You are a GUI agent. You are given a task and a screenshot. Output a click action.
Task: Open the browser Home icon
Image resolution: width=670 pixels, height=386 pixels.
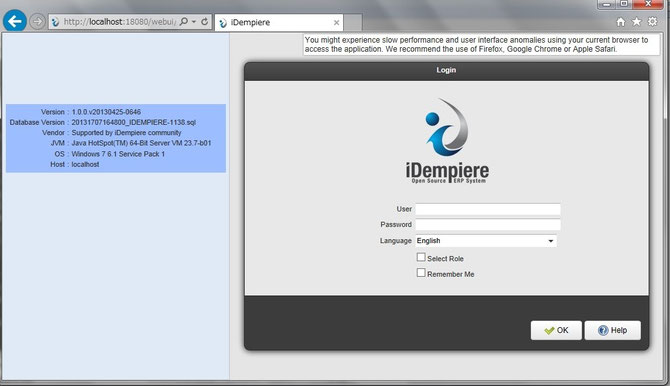click(x=620, y=21)
